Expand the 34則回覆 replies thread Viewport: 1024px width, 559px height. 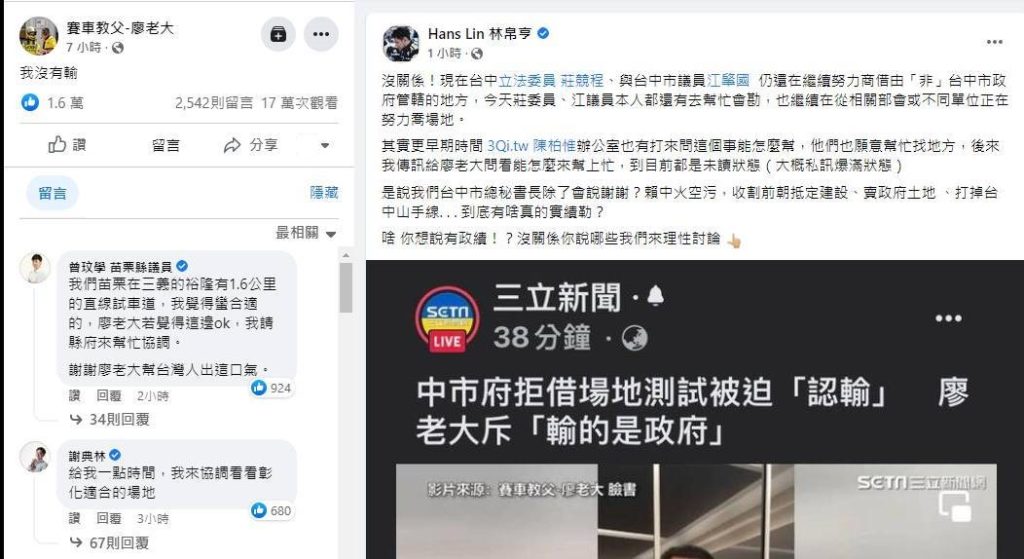click(110, 420)
